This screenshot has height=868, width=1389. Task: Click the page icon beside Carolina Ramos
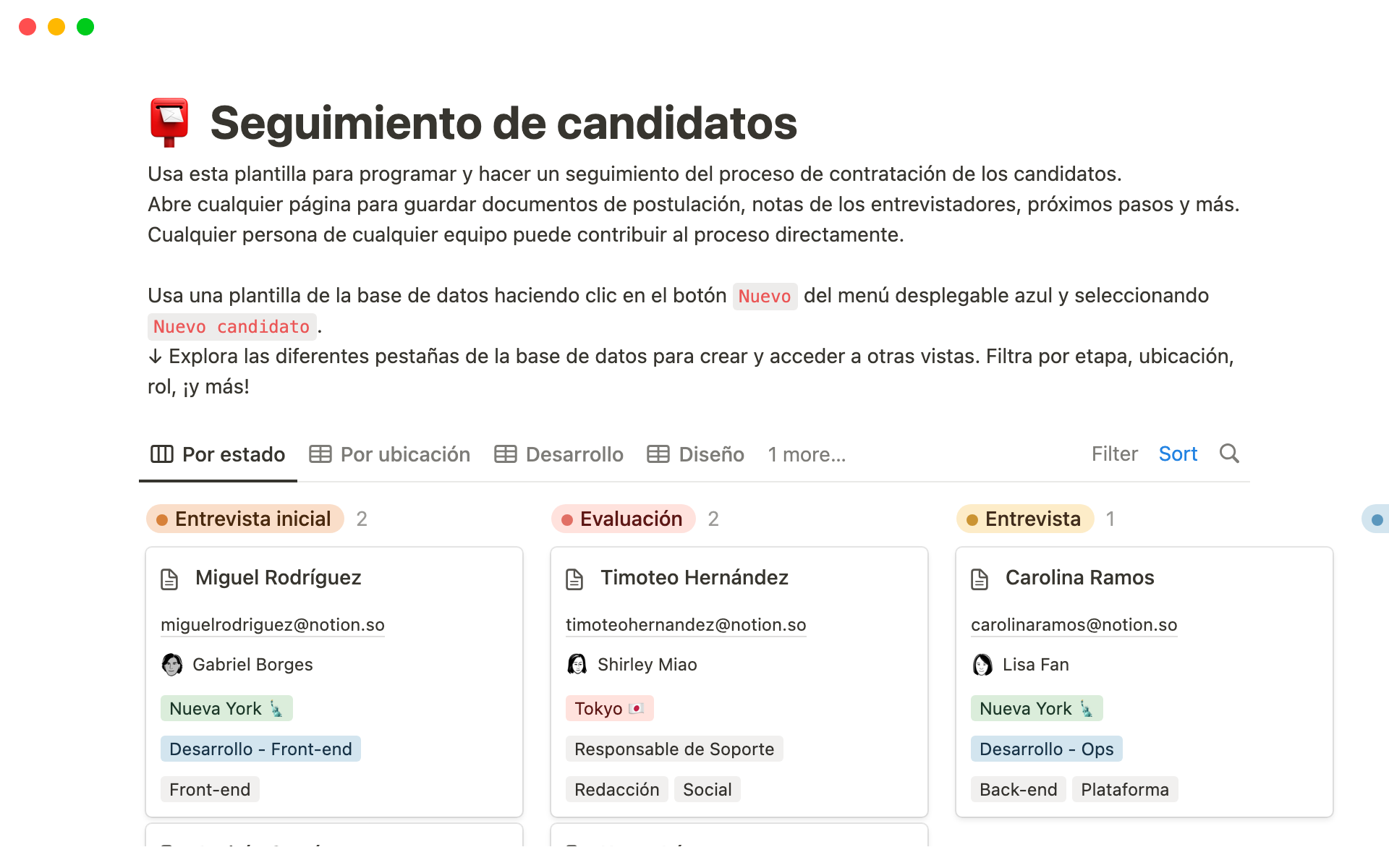pos(980,579)
